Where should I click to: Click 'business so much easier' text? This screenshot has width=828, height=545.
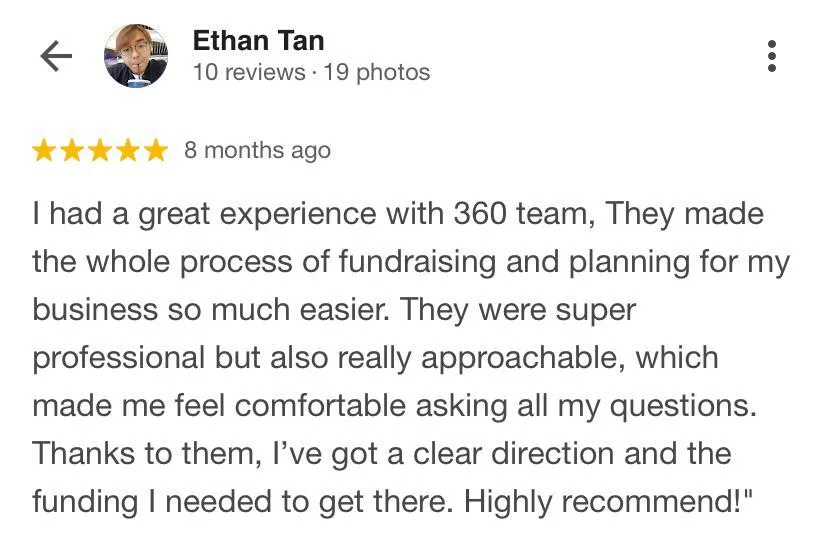click(x=211, y=309)
